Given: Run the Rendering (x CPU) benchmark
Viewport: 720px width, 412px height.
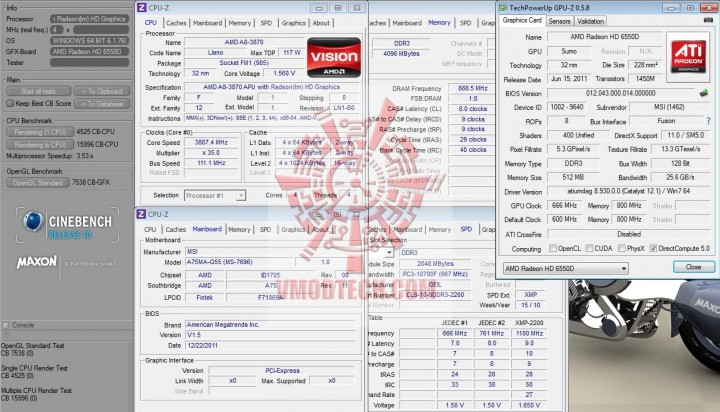Looking at the screenshot, I should 40,145.
